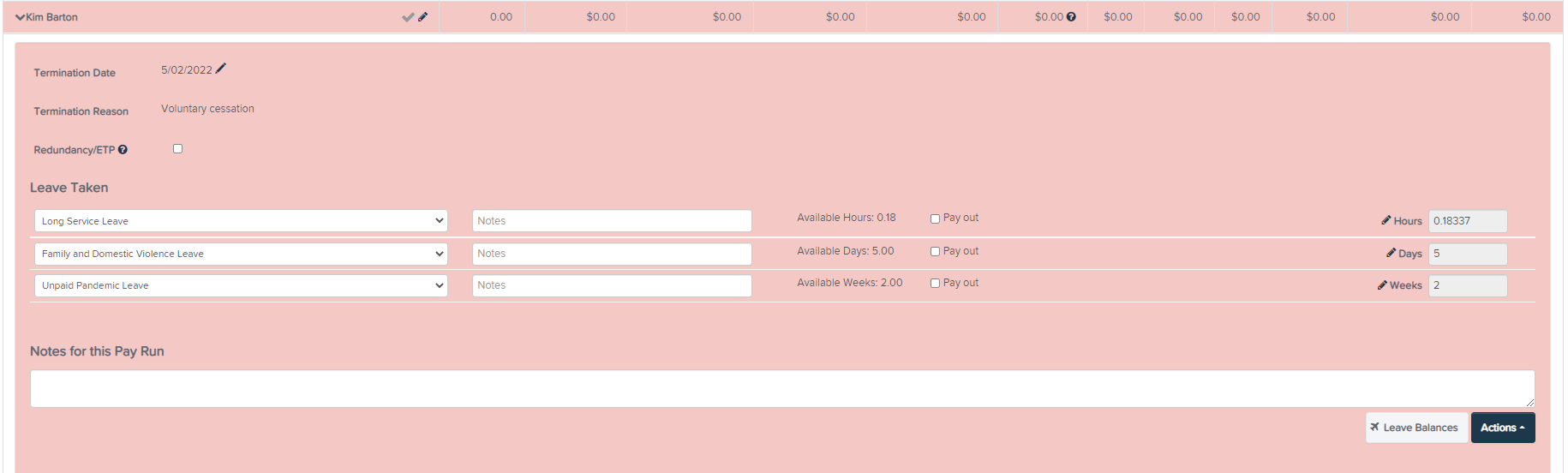Click the 5/02/2022 termination date value
This screenshot has width=1568, height=473.
[x=186, y=70]
